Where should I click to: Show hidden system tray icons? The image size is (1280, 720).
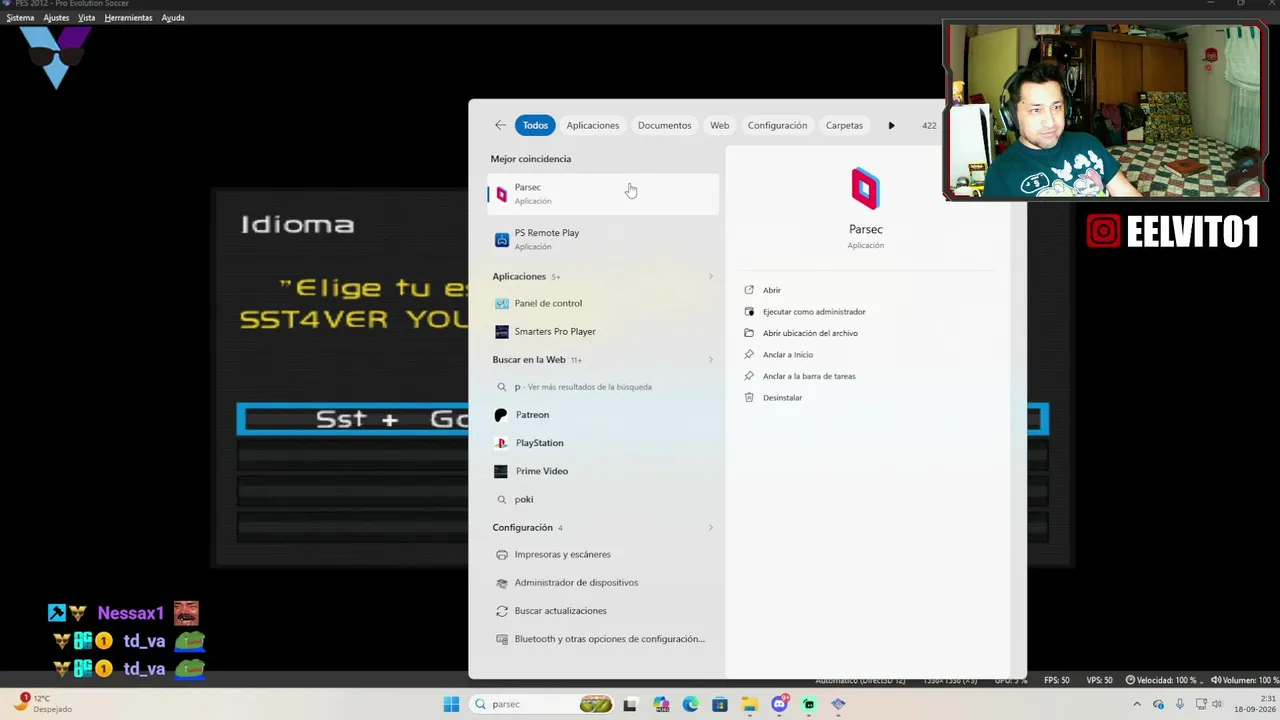point(1139,704)
